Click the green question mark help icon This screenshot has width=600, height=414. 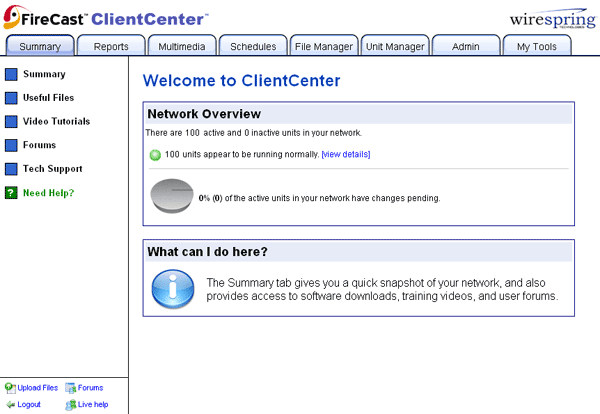pyautogui.click(x=11, y=193)
